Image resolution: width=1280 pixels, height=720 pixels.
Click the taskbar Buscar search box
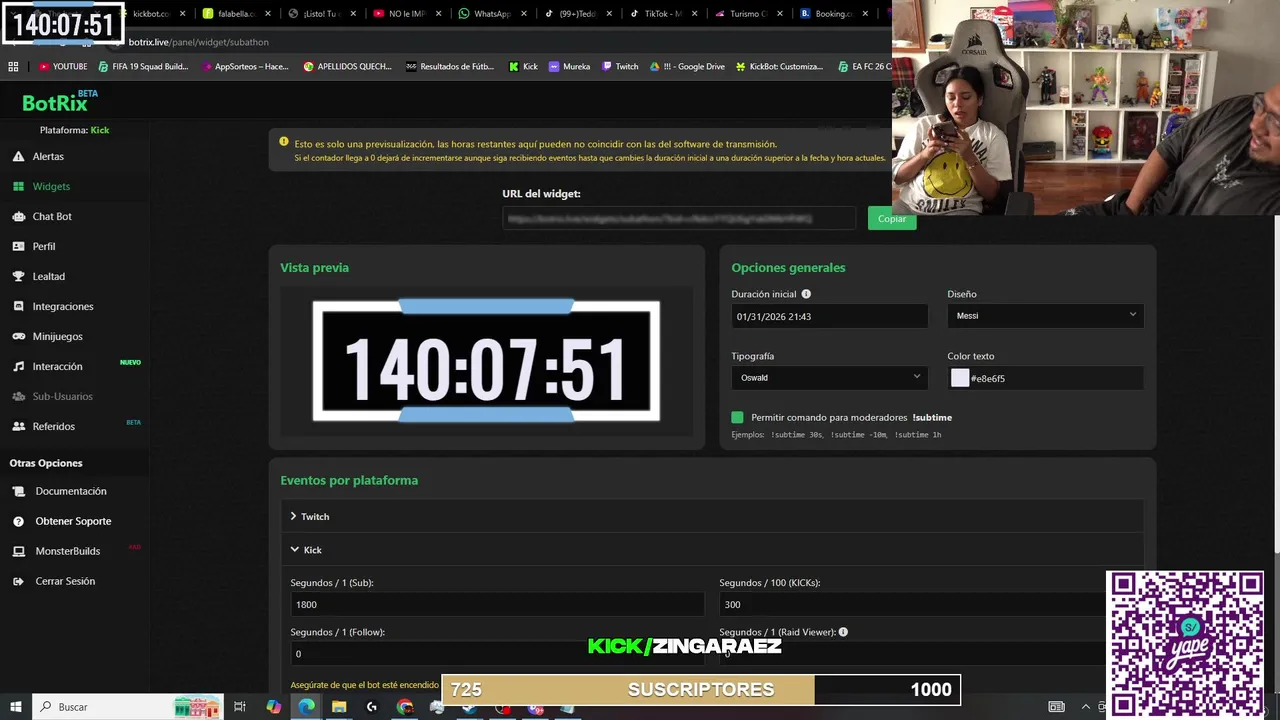pyautogui.click(x=127, y=707)
